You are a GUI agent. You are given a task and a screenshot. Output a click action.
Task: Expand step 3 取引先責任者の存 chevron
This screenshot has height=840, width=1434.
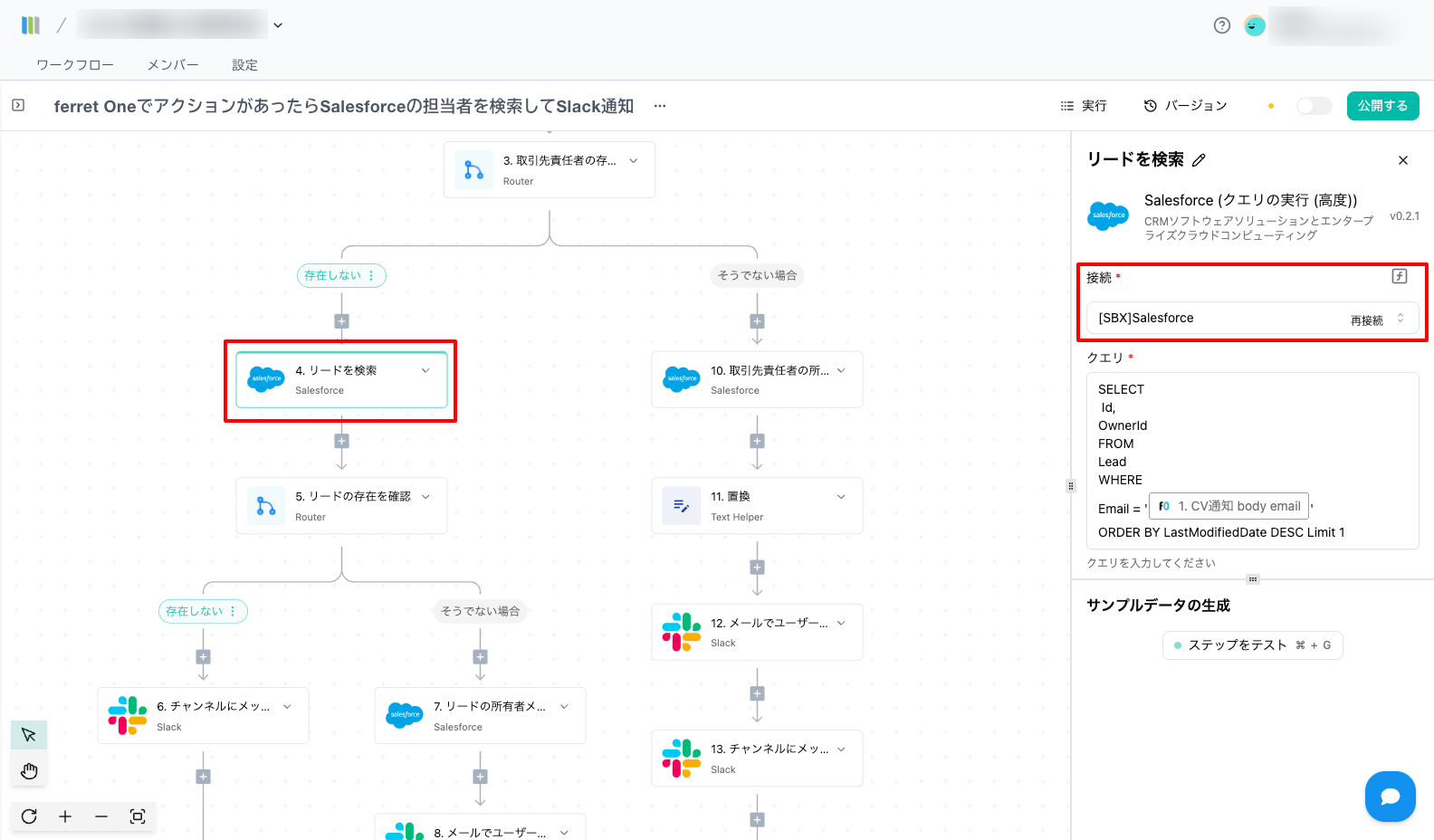point(634,161)
